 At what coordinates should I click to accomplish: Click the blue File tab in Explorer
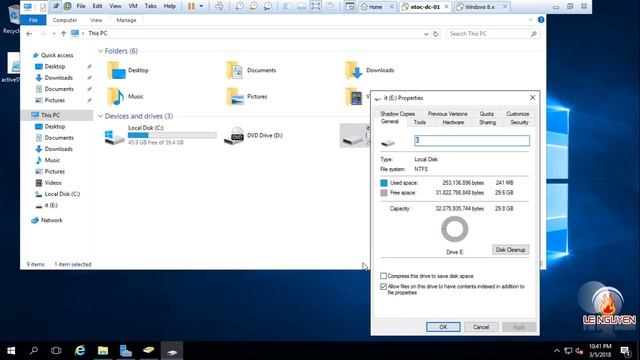33,20
